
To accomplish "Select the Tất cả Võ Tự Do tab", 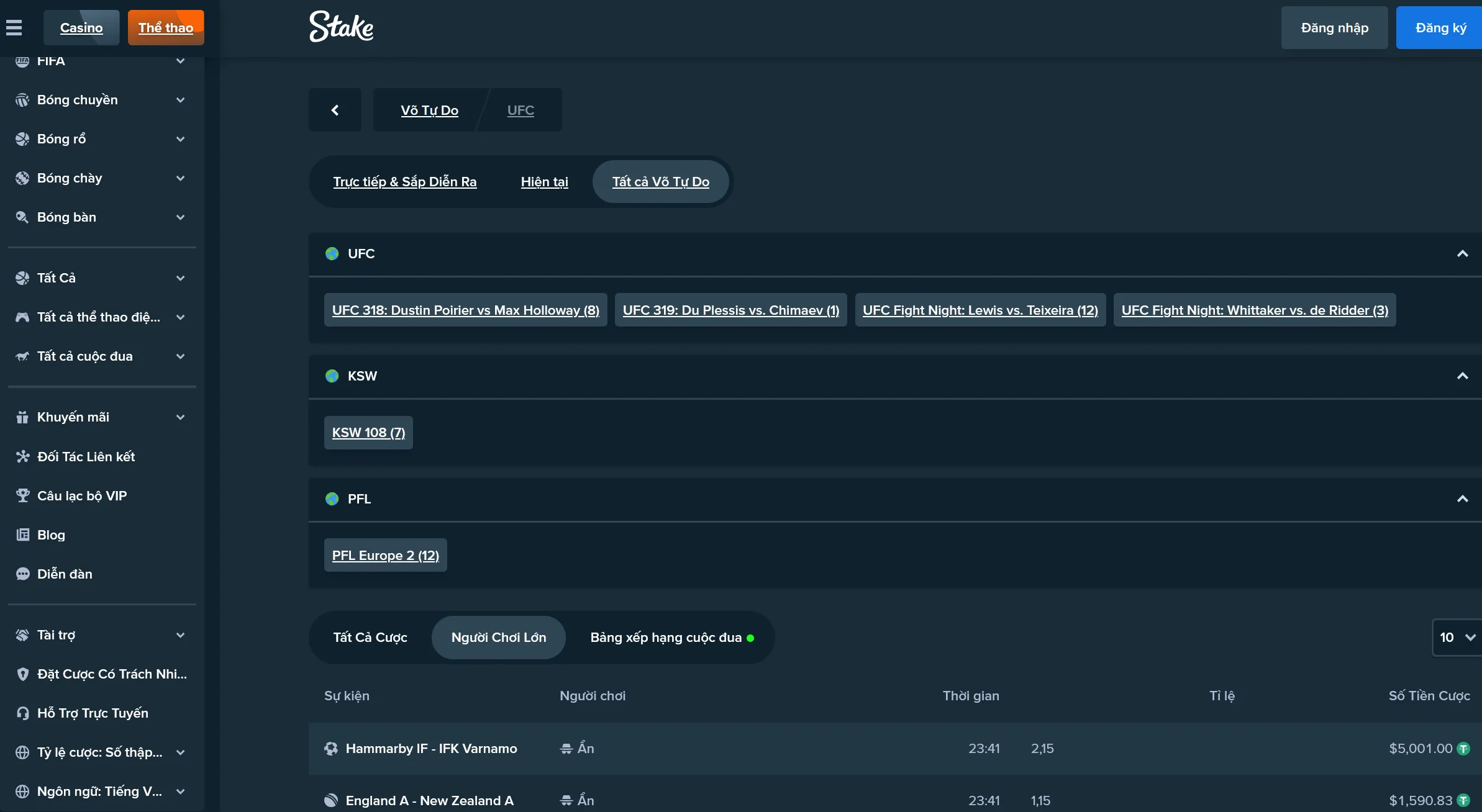I will 660,181.
